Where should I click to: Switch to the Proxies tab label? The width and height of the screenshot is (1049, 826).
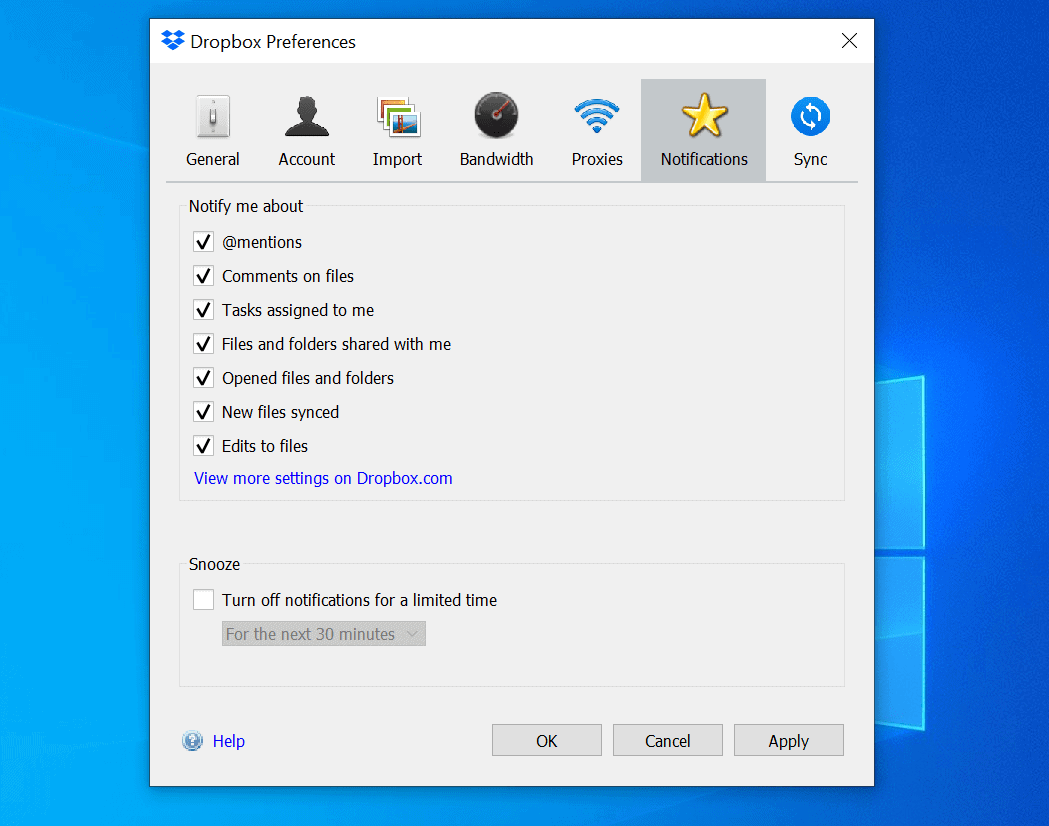click(x=597, y=159)
